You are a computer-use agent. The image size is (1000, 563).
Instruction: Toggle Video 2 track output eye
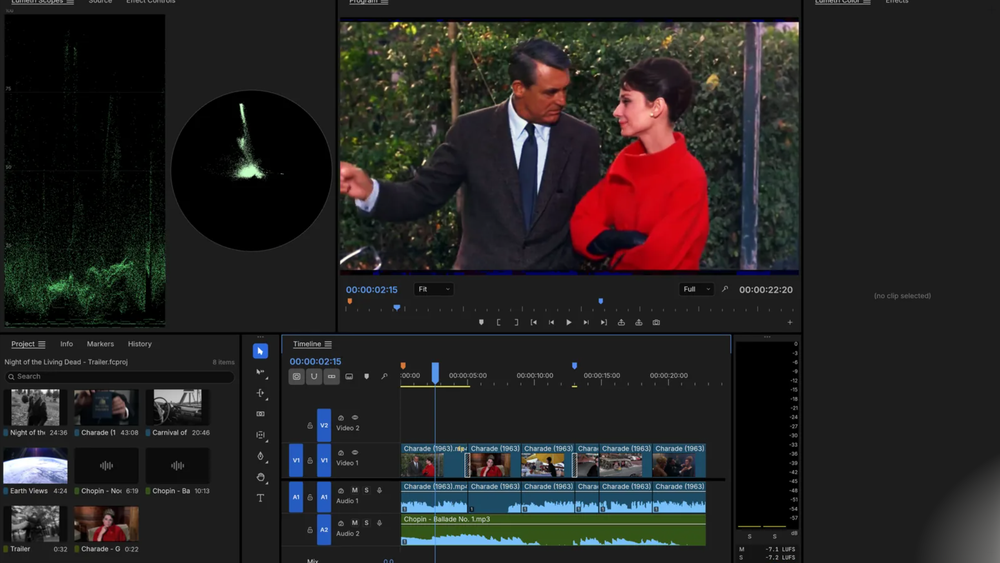tap(355, 418)
